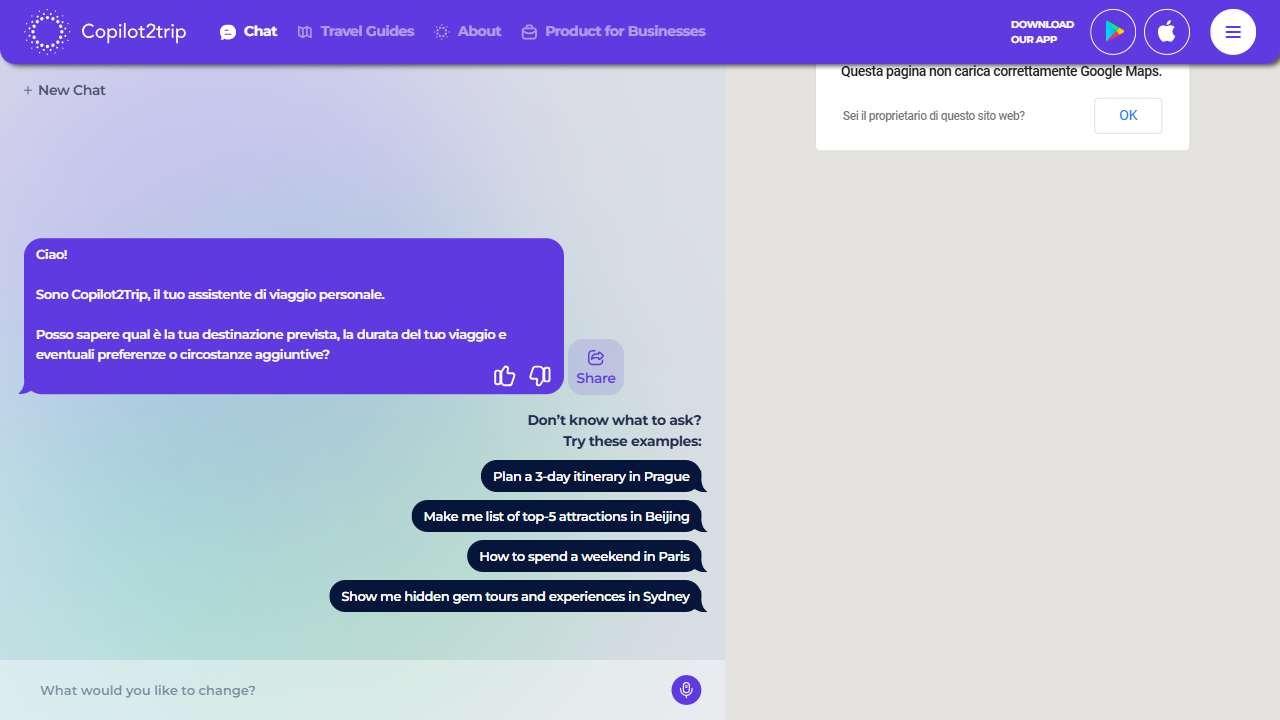Image resolution: width=1280 pixels, height=720 pixels.
Task: Click the chat bubble icon in navigation
Action: coord(228,32)
